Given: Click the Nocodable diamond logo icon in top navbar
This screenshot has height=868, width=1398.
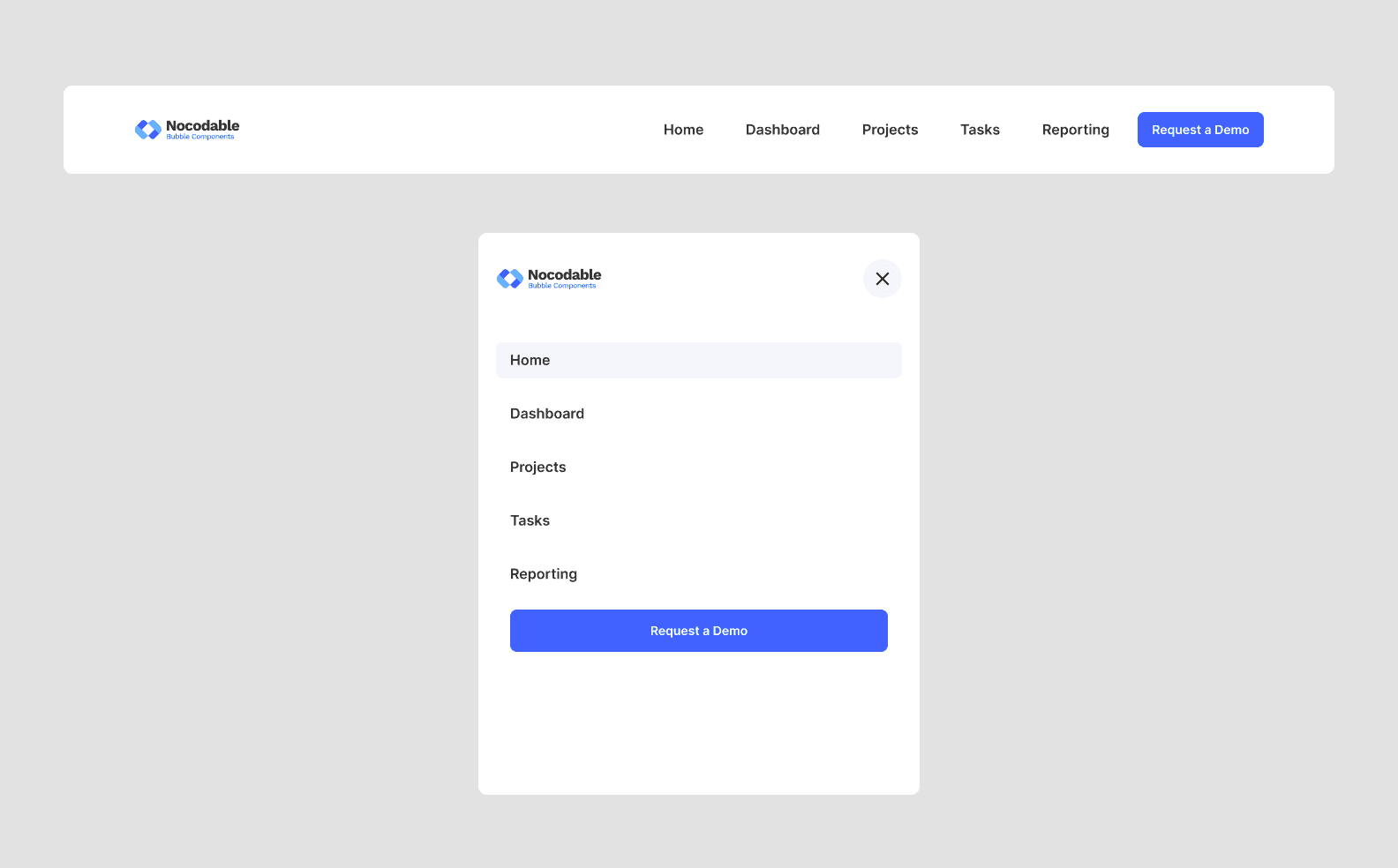Looking at the screenshot, I should point(148,130).
